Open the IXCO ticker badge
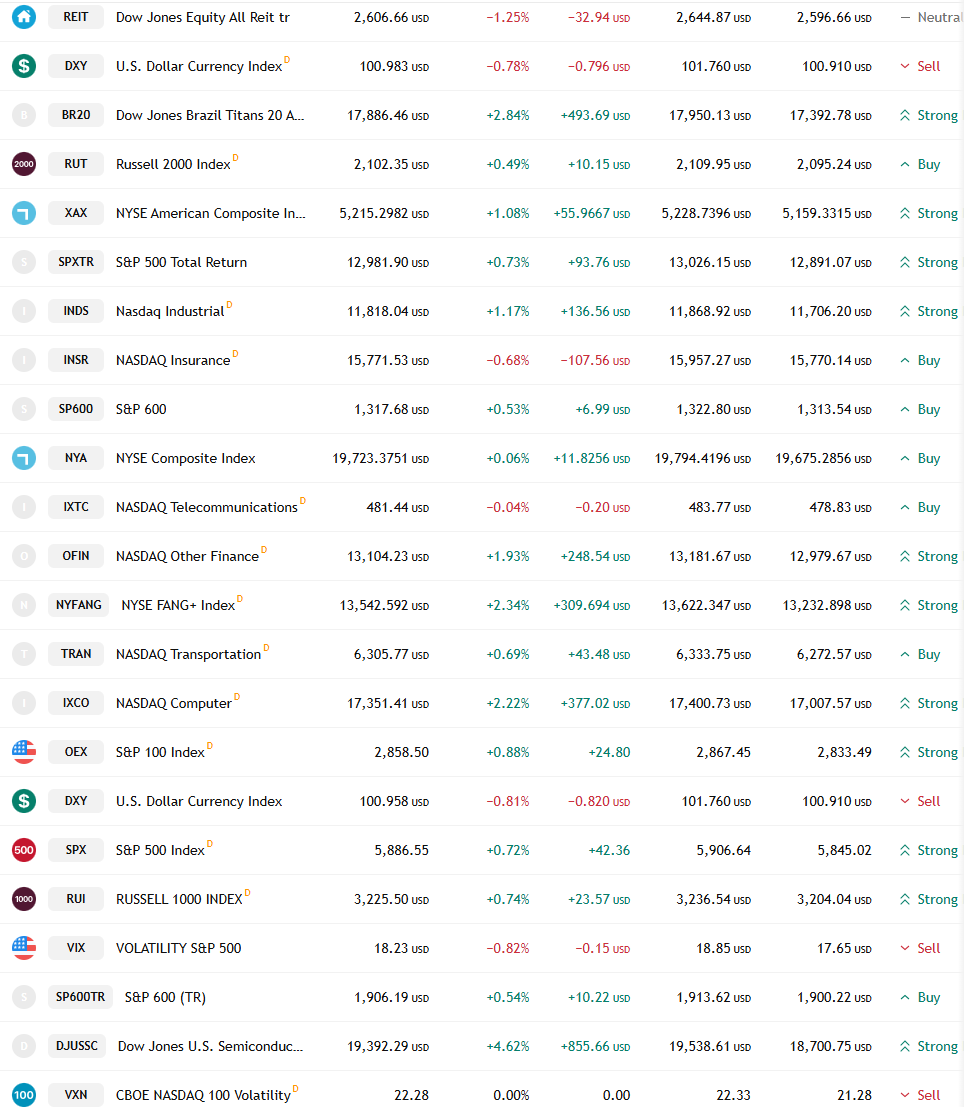This screenshot has height=1107, width=964. tap(76, 703)
